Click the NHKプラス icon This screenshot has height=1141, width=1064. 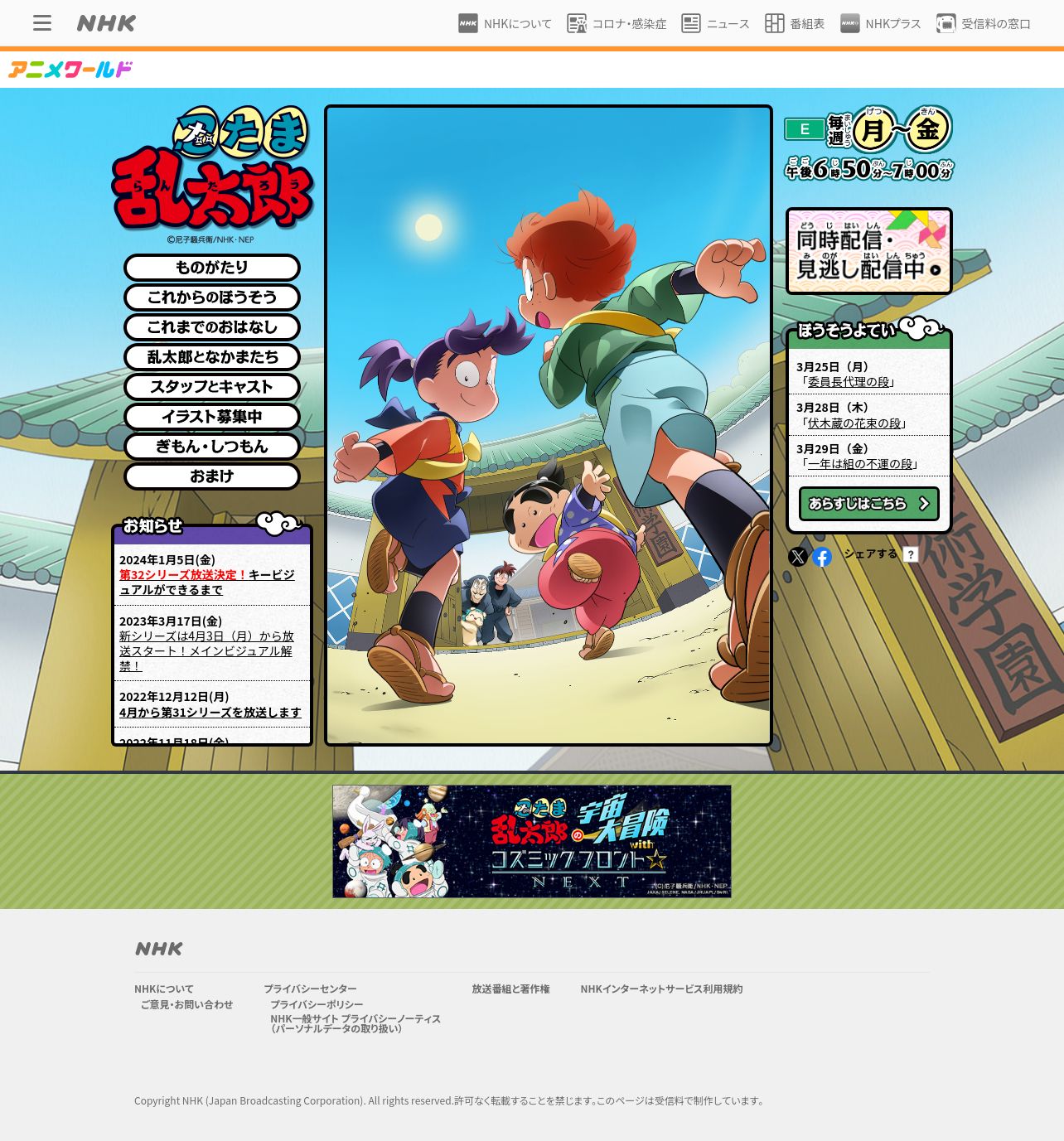pyautogui.click(x=850, y=23)
